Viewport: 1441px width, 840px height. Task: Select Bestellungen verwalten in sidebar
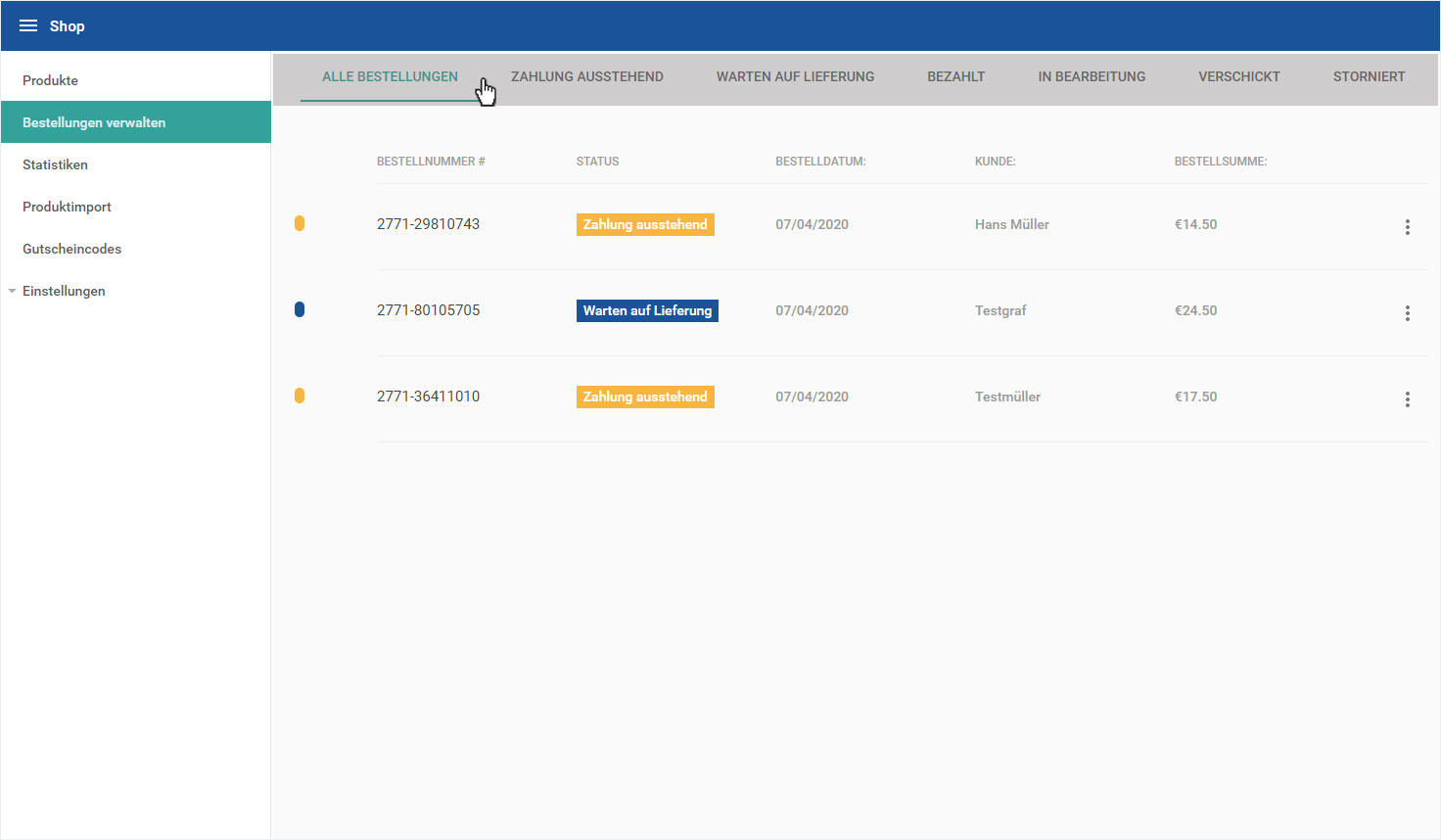click(x=135, y=122)
